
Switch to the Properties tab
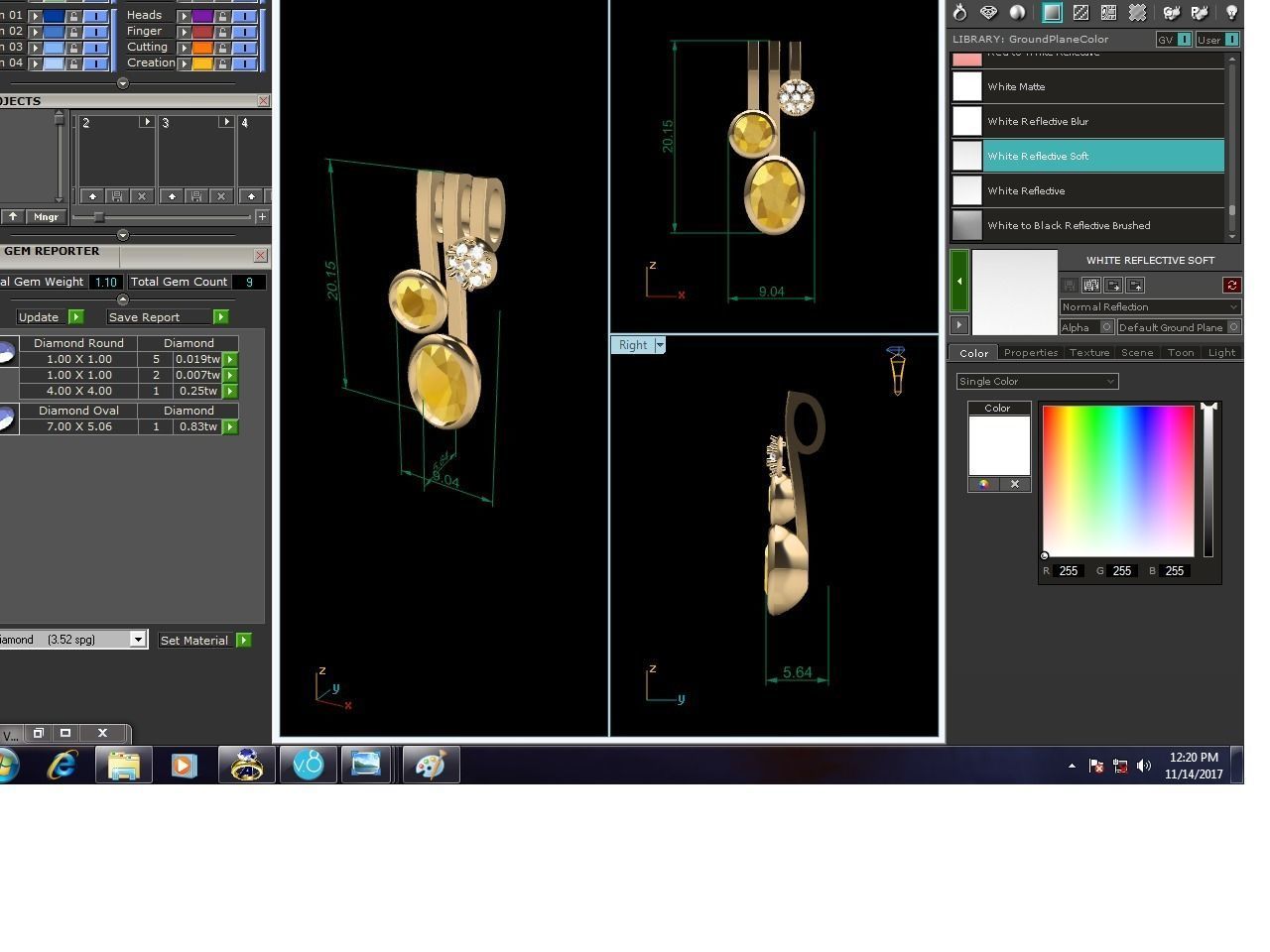[x=1031, y=352]
